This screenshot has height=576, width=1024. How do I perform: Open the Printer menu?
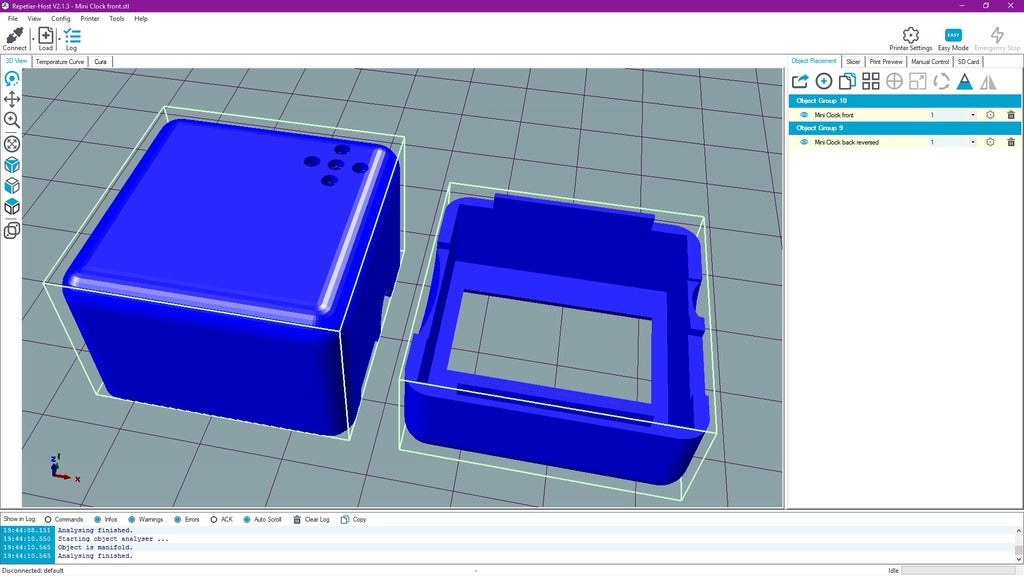tap(90, 18)
